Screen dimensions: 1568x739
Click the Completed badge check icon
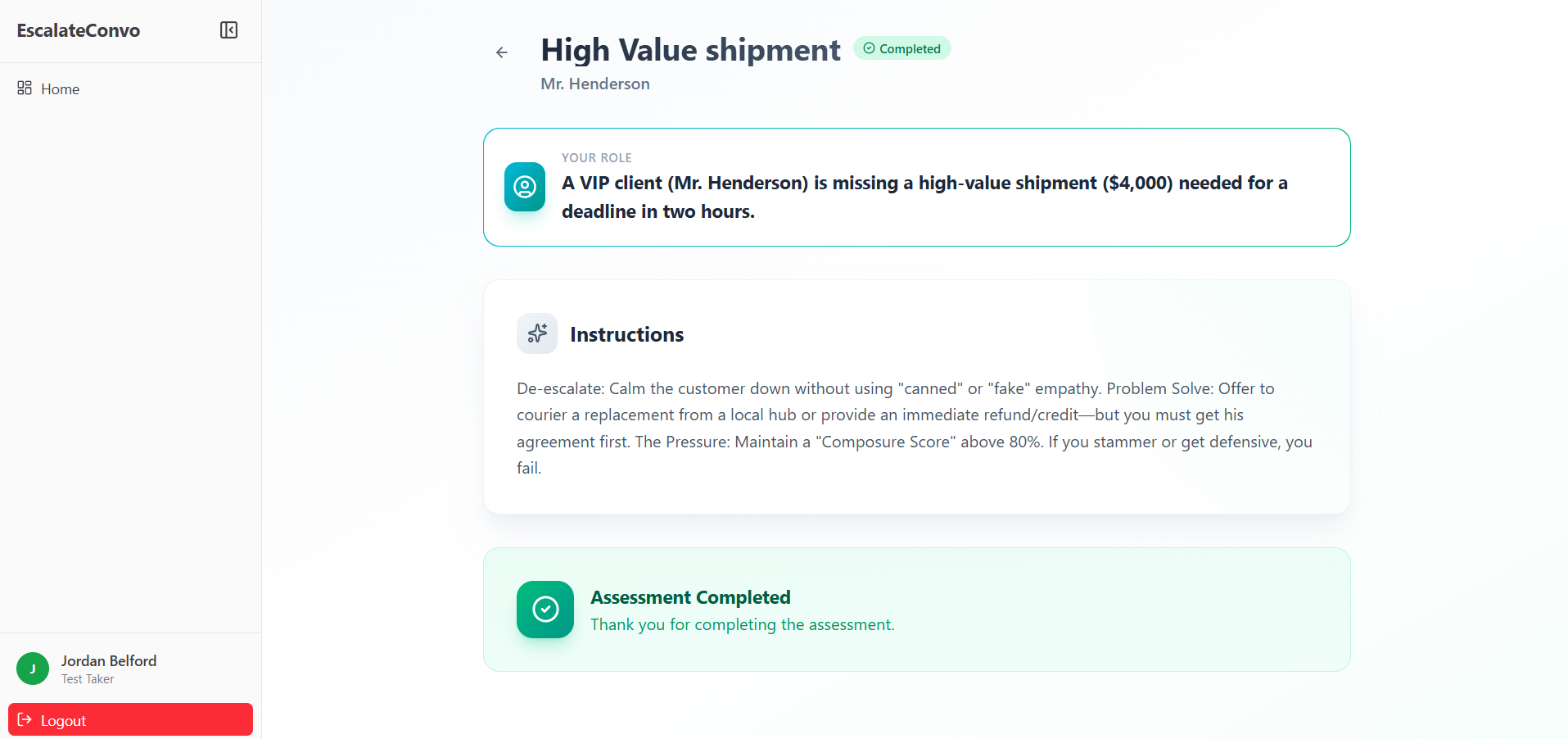pos(869,48)
